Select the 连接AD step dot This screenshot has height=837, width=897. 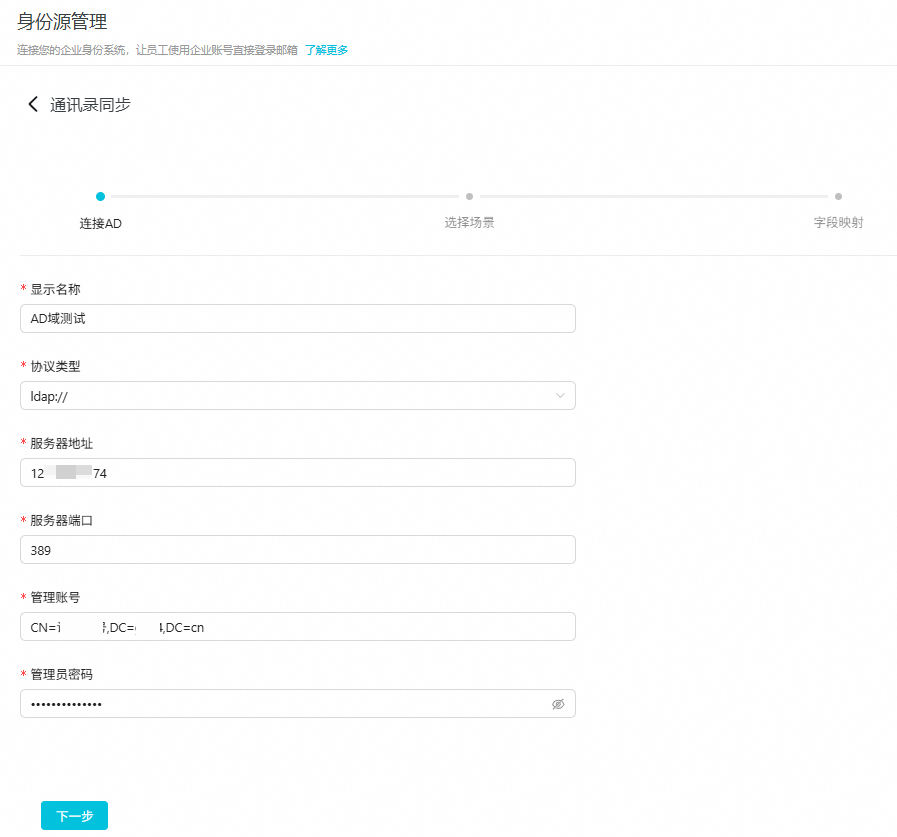100,196
